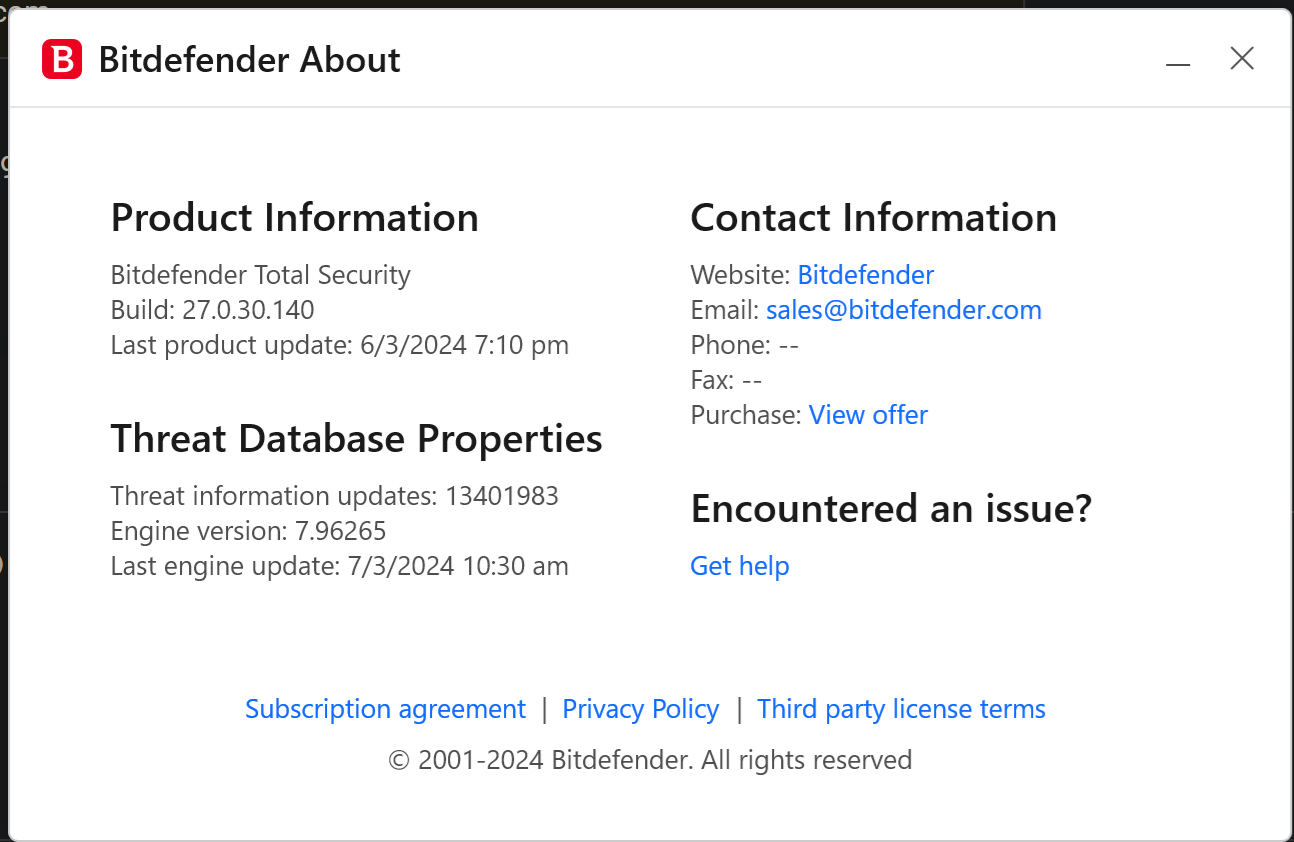The image size is (1294, 842).
Task: Open the Bitdefender website link
Action: click(865, 275)
